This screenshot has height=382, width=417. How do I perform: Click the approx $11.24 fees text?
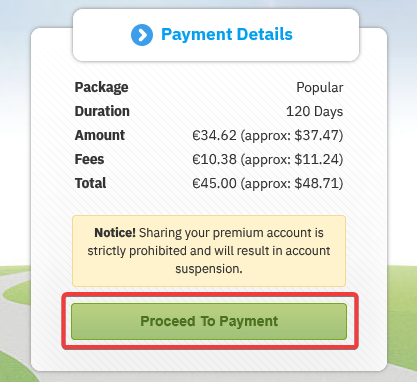coord(292,159)
